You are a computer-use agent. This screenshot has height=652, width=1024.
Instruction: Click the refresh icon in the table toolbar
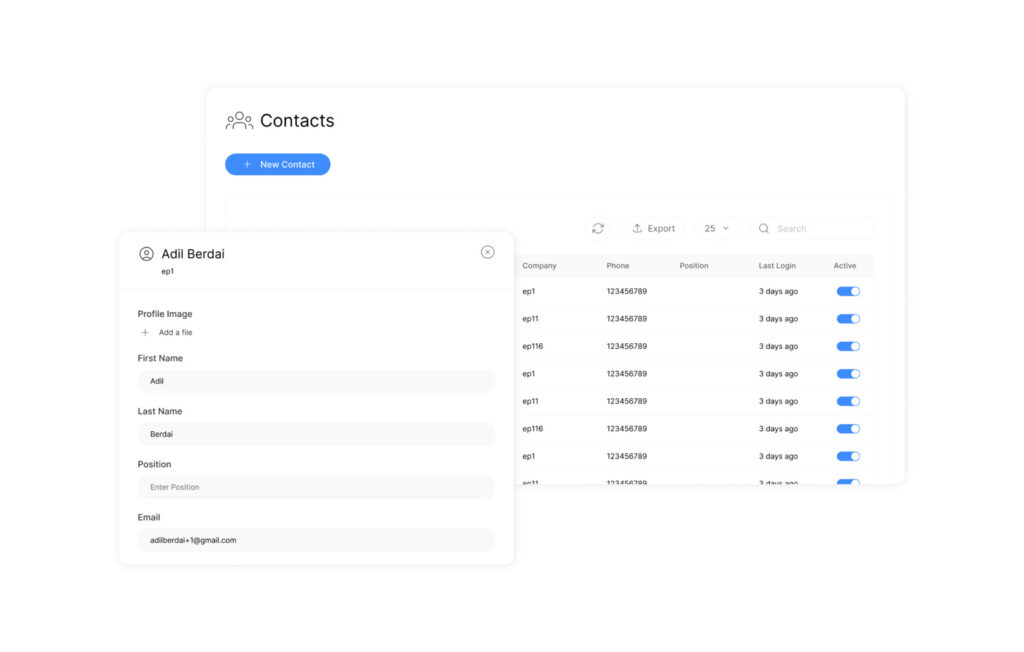click(x=598, y=228)
